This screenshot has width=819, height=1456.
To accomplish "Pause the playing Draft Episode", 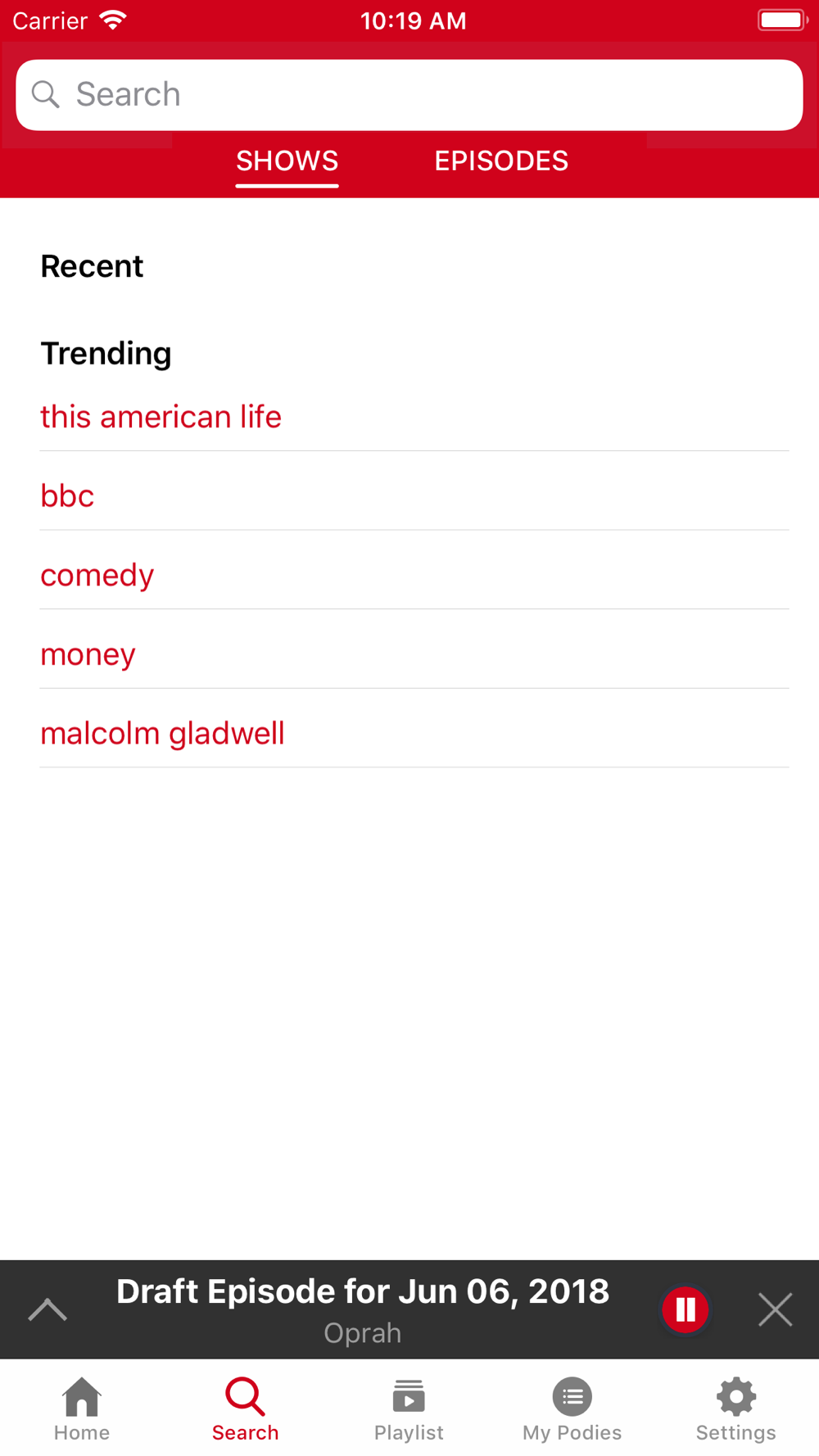I will [x=686, y=1309].
